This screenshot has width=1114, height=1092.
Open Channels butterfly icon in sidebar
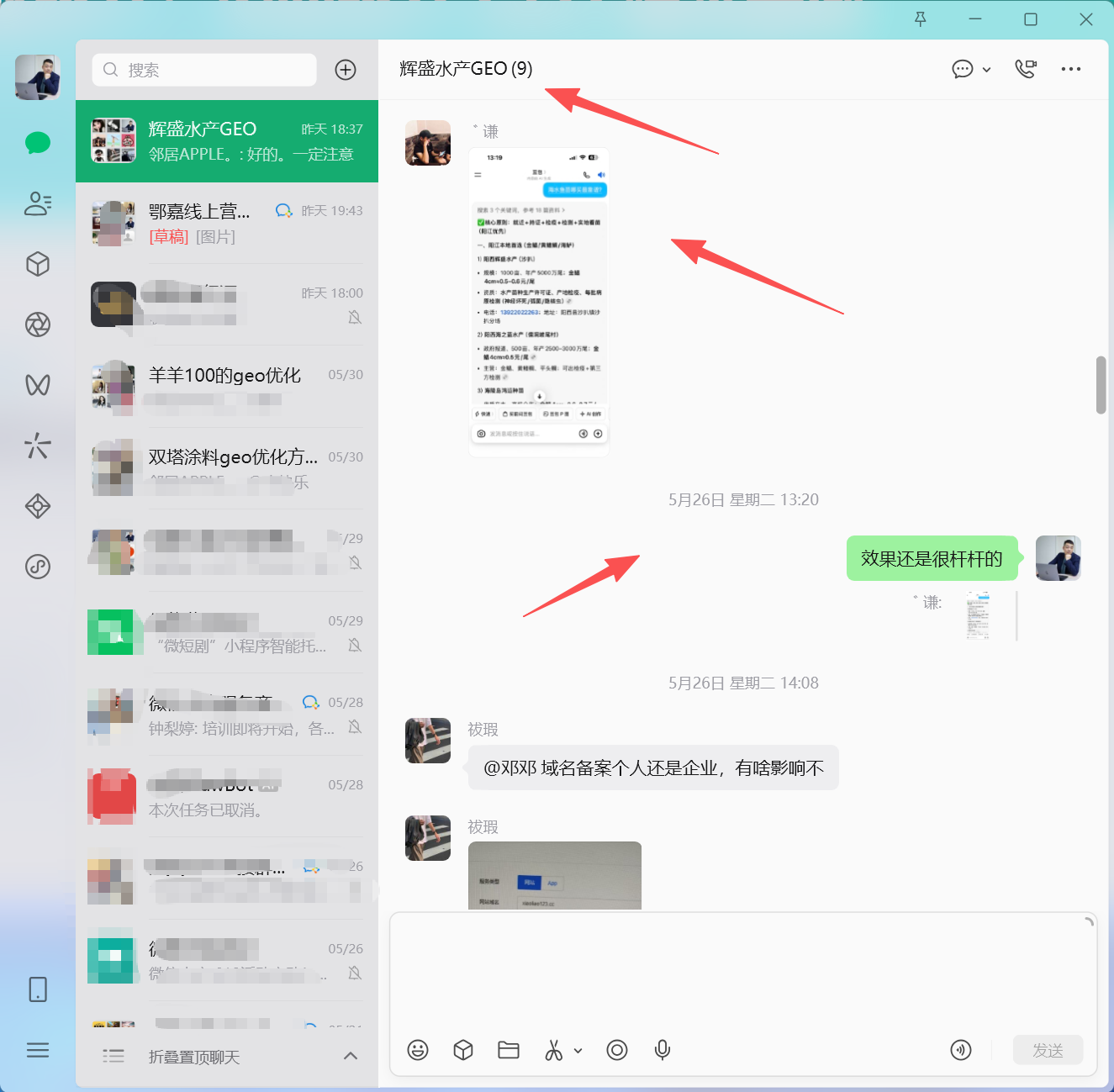tap(38, 385)
